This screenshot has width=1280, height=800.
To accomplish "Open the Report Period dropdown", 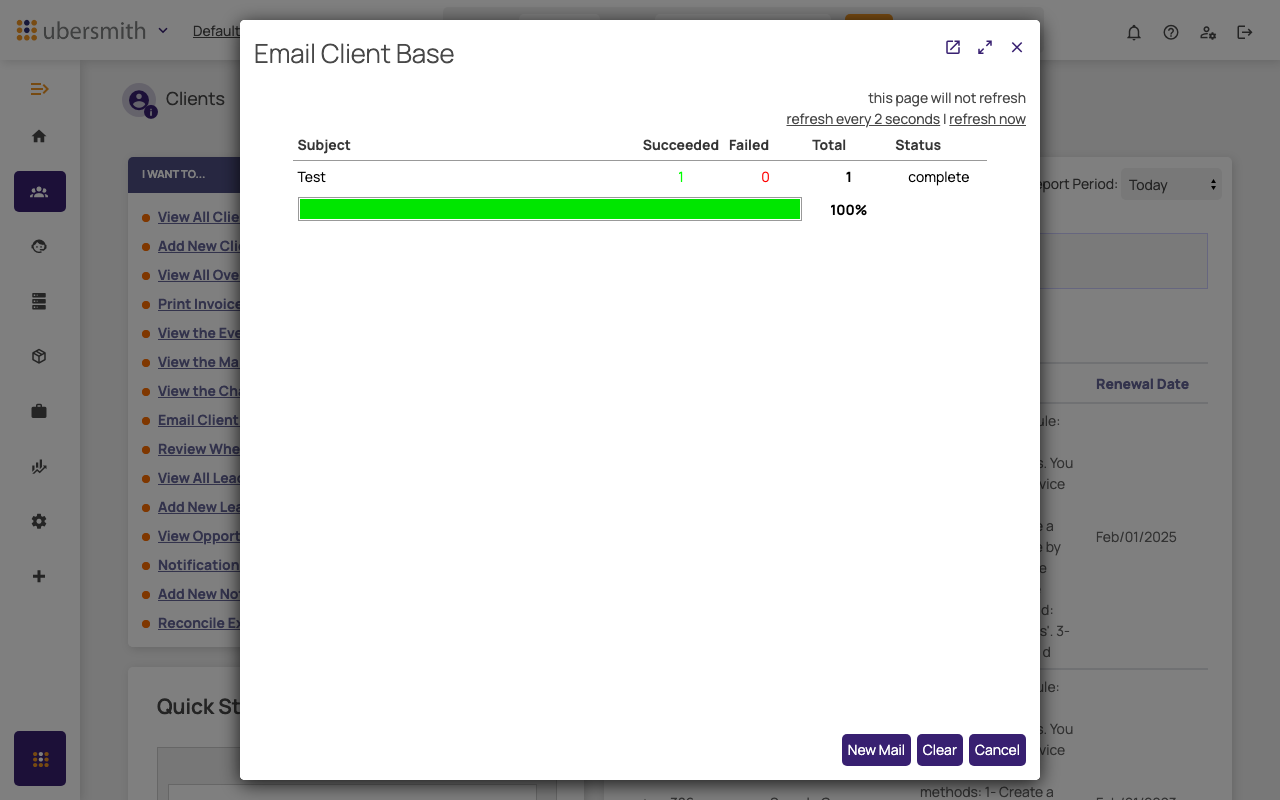I will tap(1171, 185).
